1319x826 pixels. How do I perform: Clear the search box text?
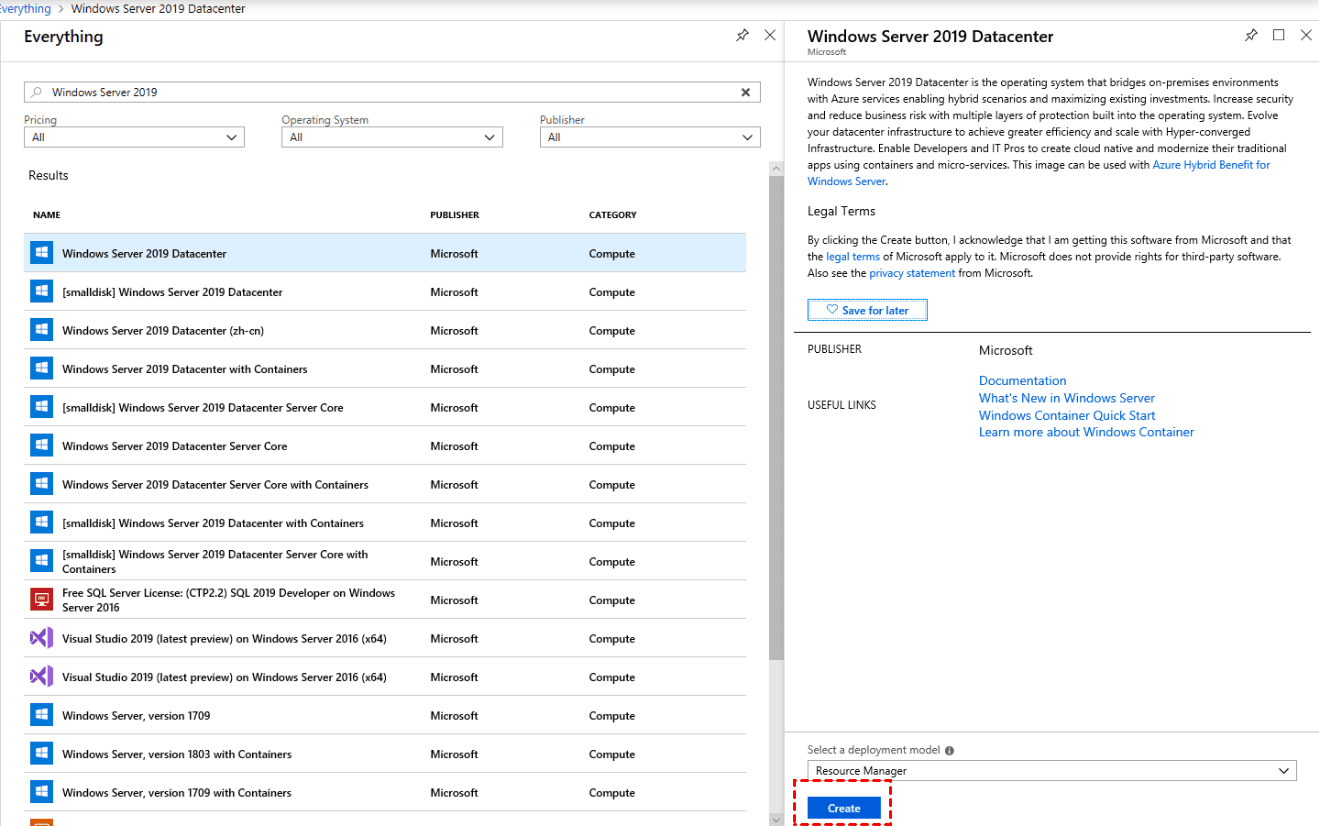745,92
